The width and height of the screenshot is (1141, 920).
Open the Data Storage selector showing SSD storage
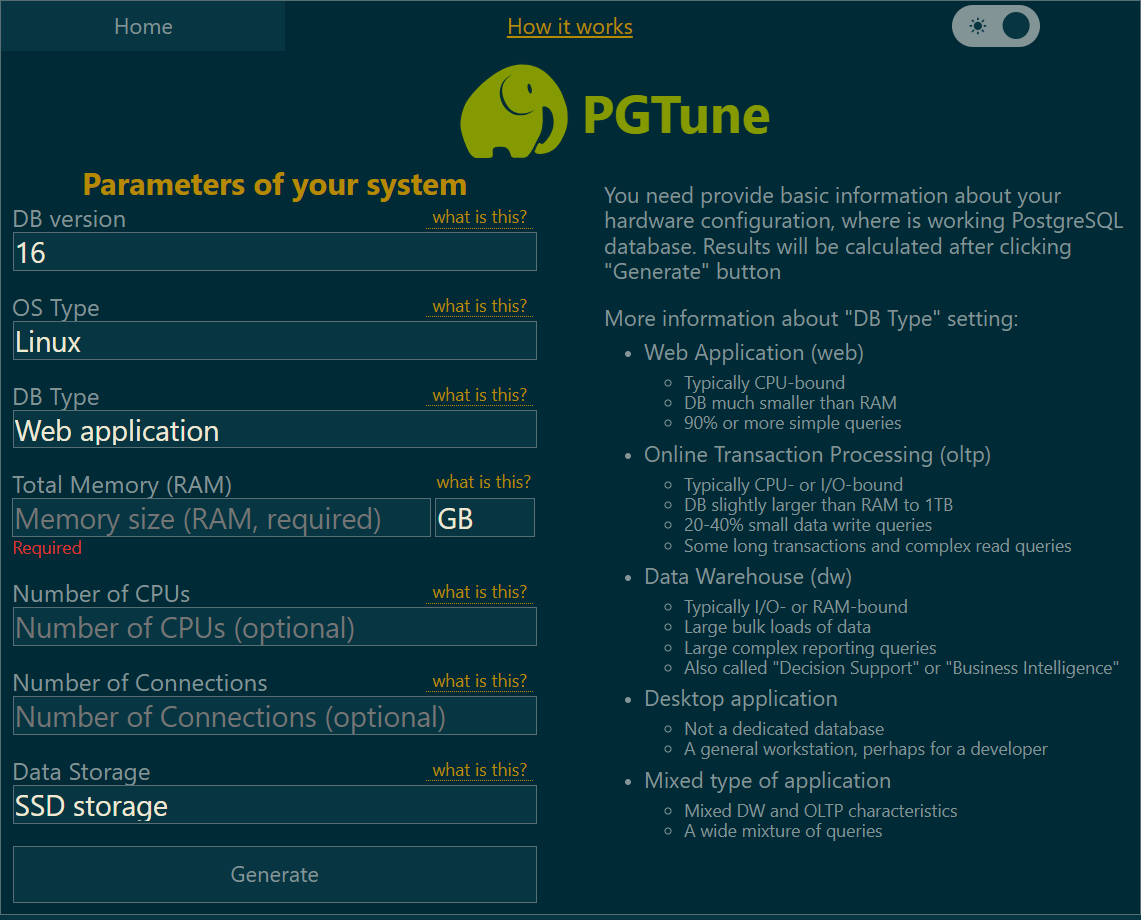click(274, 804)
